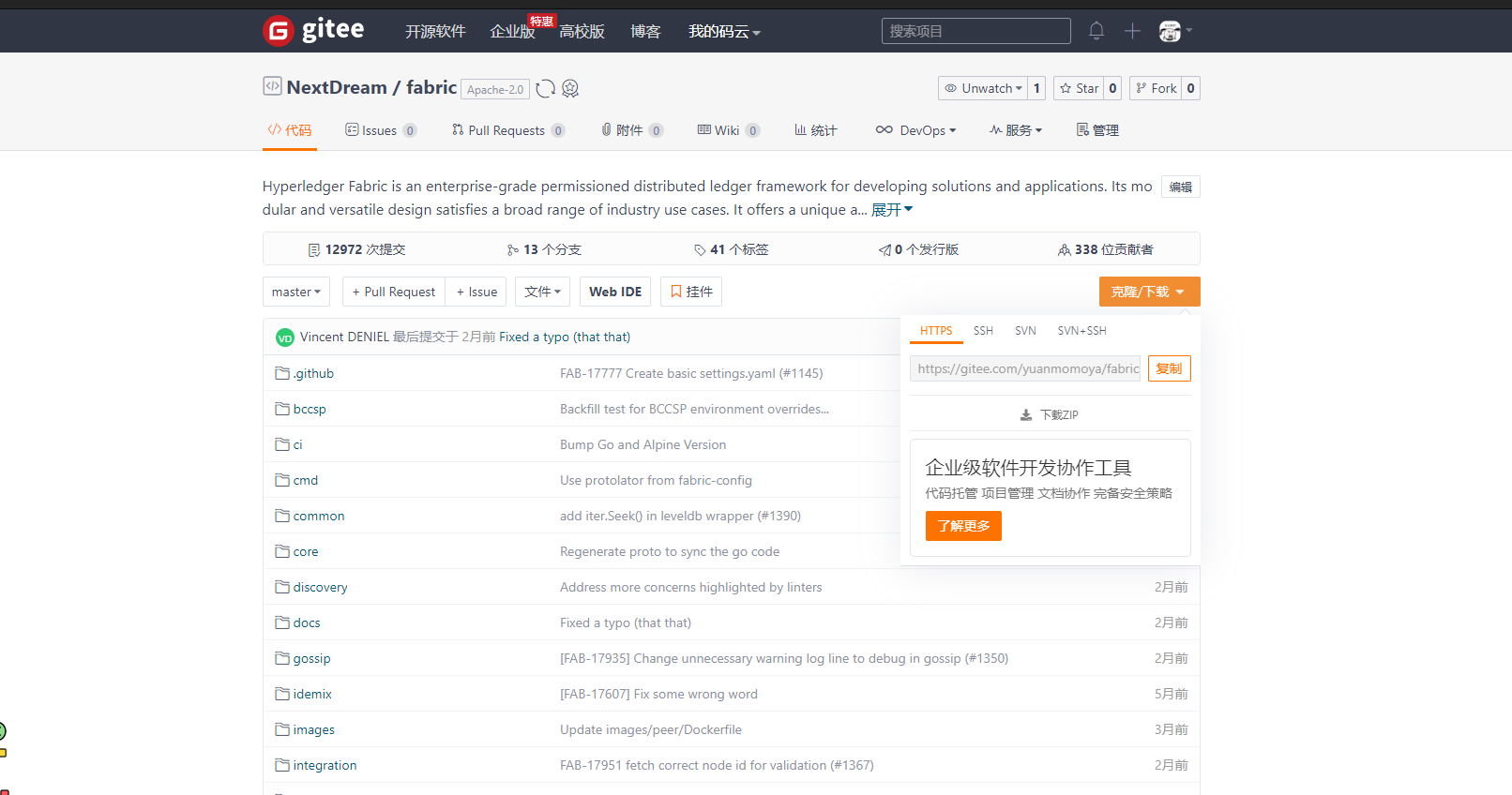This screenshot has height=795, width=1512.
Task: Go to the Wiki tab
Action: (728, 130)
